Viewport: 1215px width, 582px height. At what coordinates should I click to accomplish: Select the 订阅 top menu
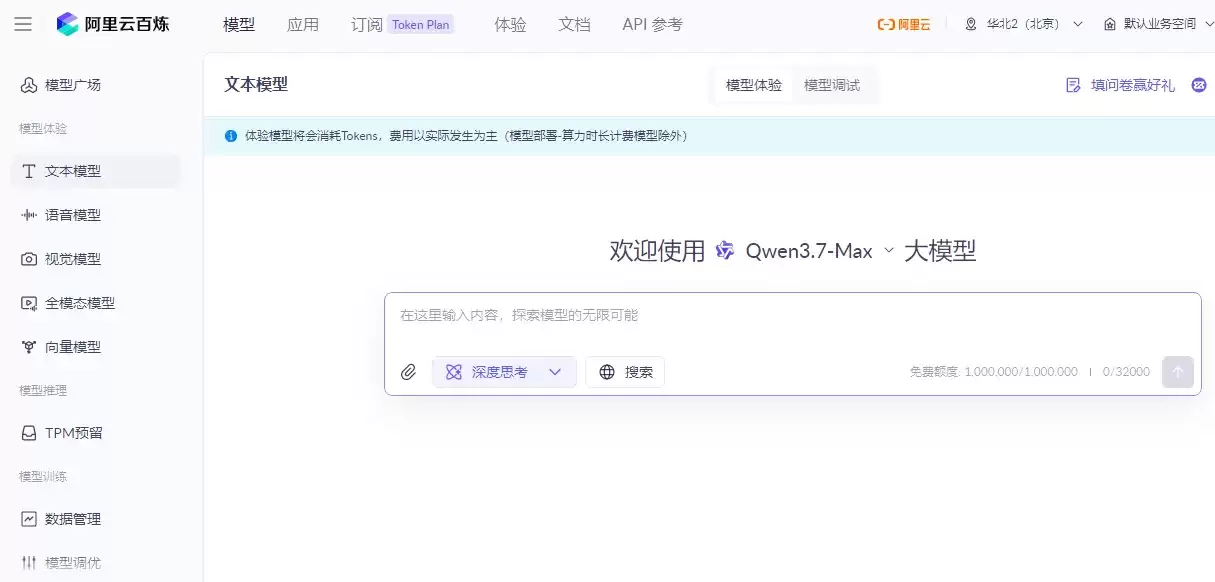[x=367, y=24]
